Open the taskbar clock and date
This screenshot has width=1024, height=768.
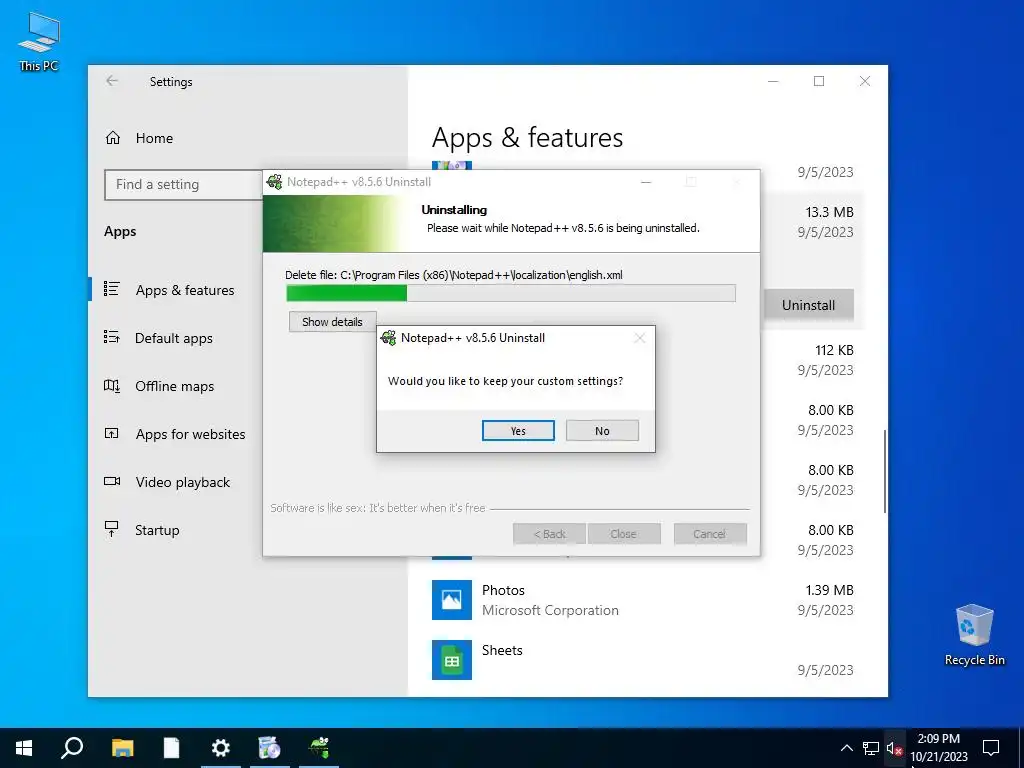938,748
